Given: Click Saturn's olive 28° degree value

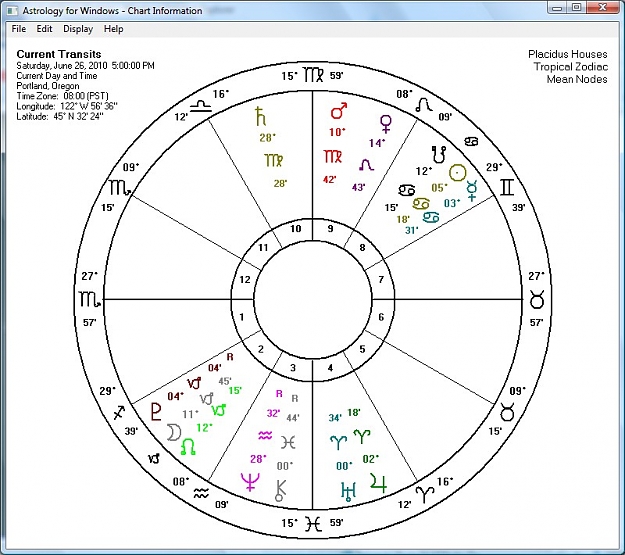Looking at the screenshot, I should [x=267, y=138].
